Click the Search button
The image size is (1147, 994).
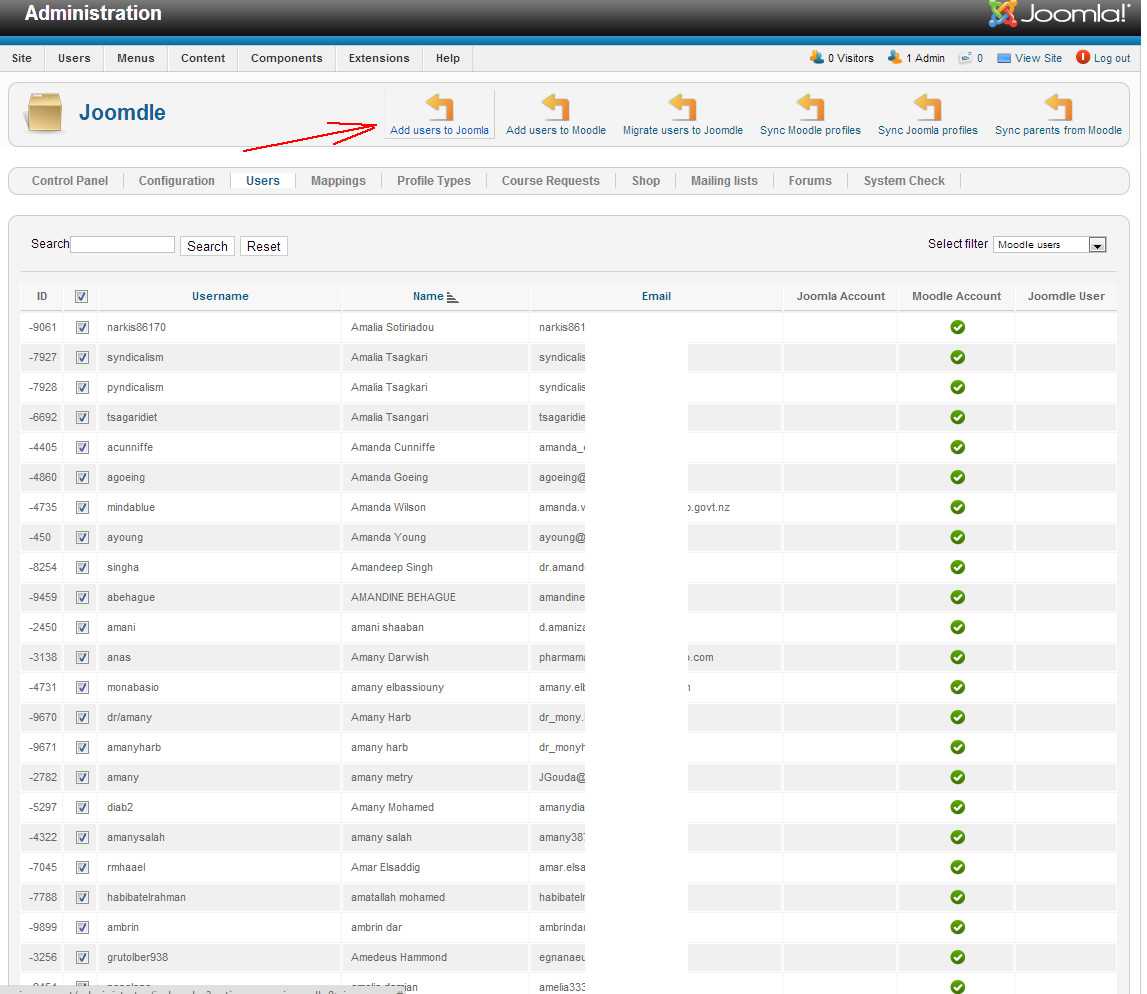click(x=207, y=246)
